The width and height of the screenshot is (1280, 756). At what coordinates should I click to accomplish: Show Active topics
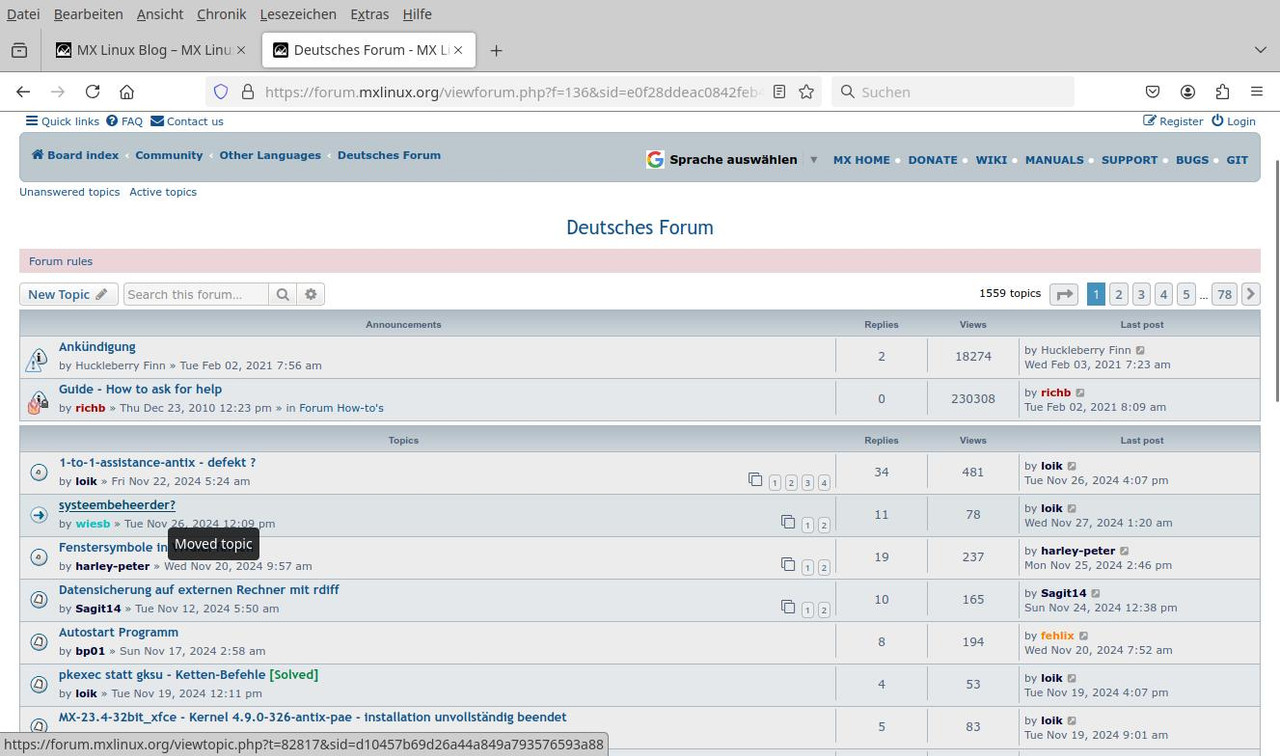(x=163, y=192)
